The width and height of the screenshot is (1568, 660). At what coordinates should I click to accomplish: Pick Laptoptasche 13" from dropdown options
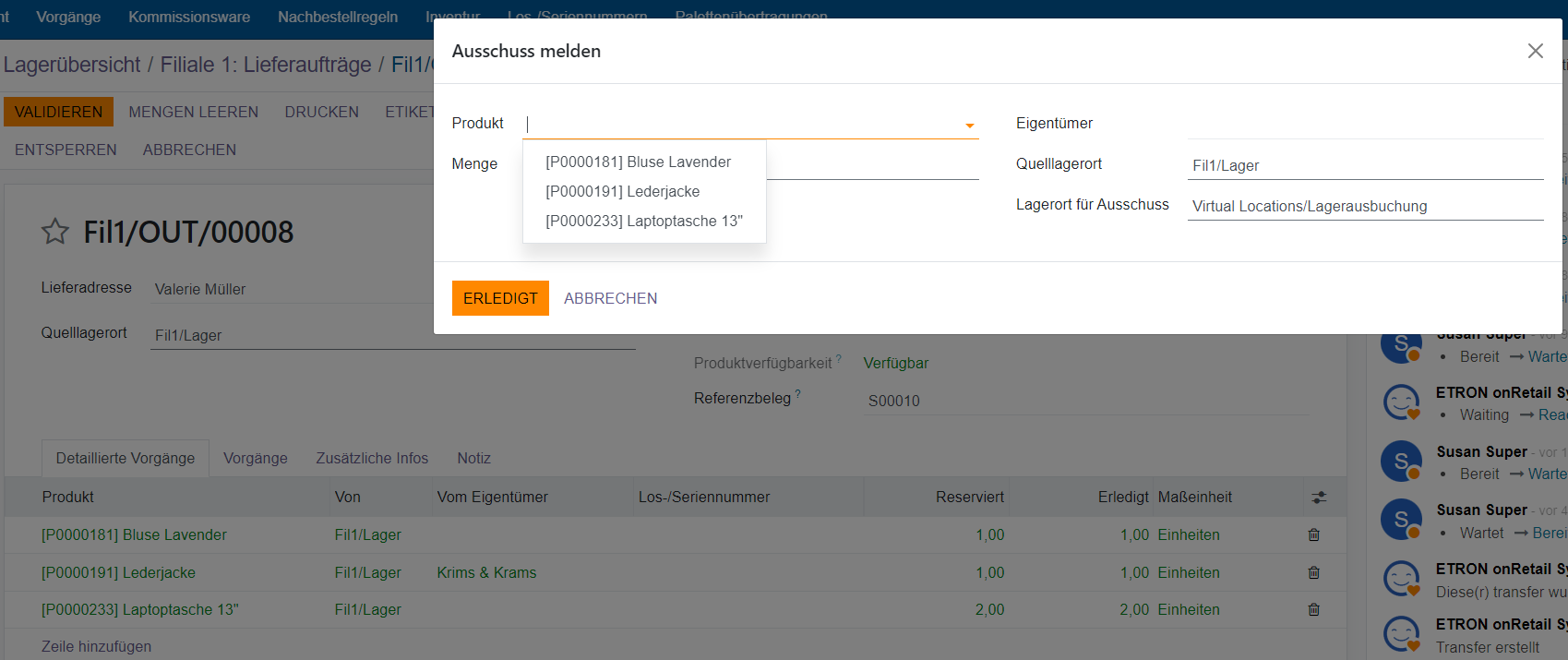pos(643,222)
